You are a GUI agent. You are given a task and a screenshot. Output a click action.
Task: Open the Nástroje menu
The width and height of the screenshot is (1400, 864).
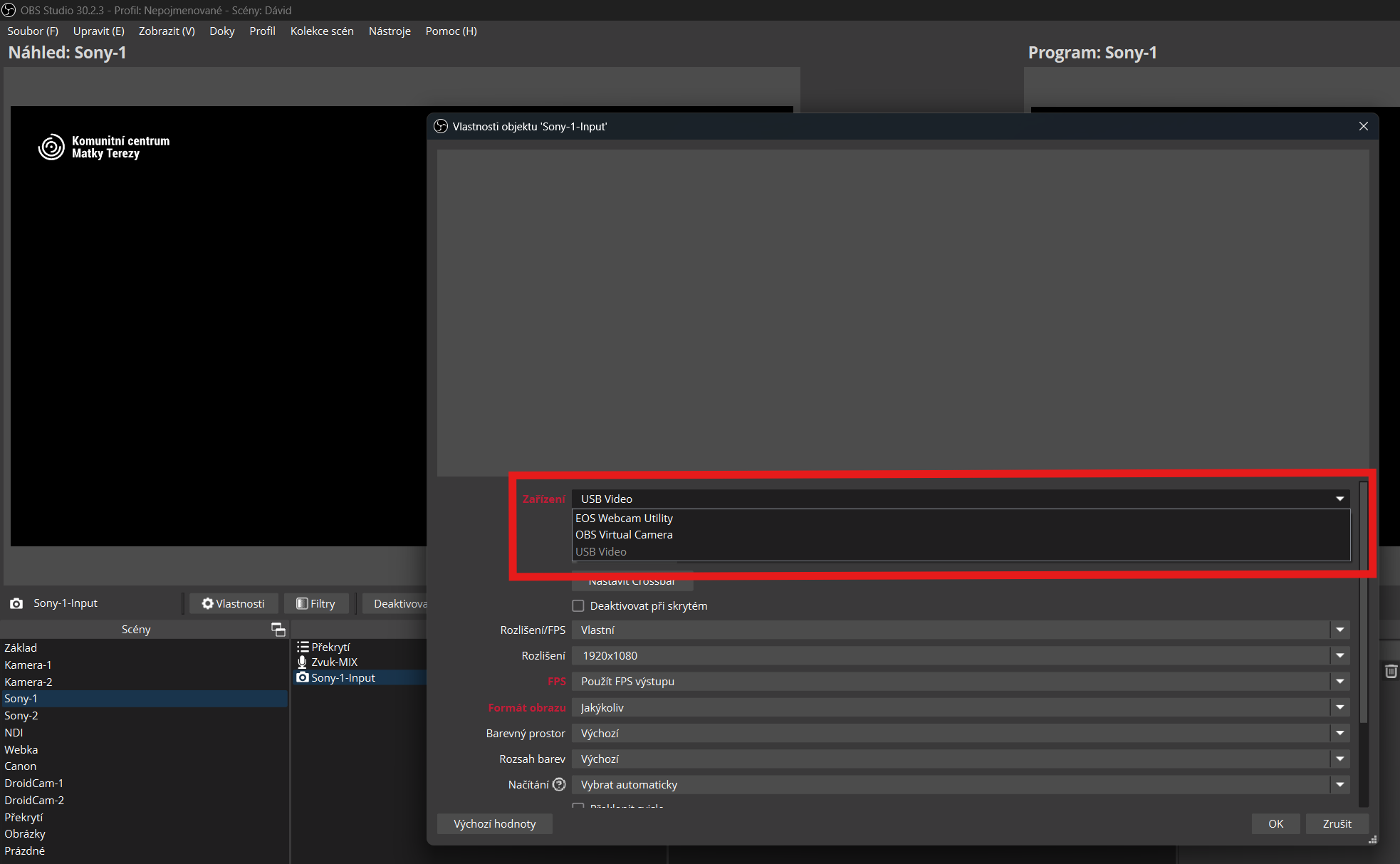[390, 31]
